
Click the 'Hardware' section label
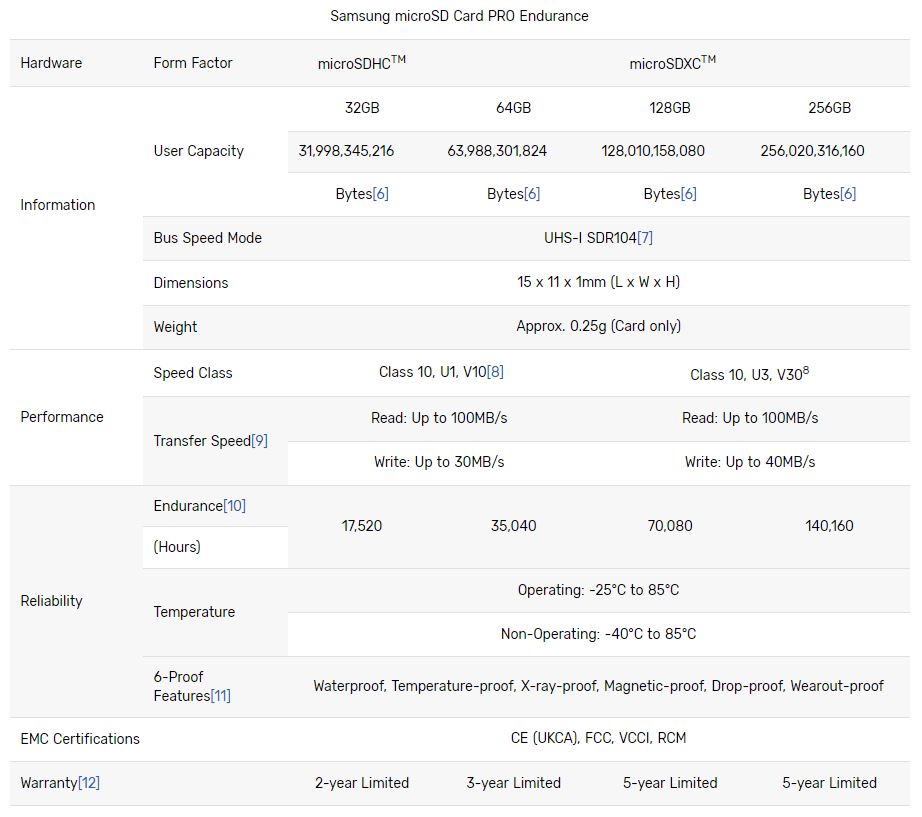(x=51, y=63)
